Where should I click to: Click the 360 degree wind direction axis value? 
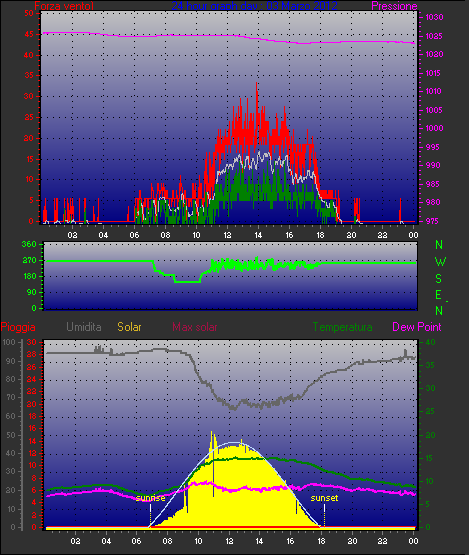click(x=29, y=244)
